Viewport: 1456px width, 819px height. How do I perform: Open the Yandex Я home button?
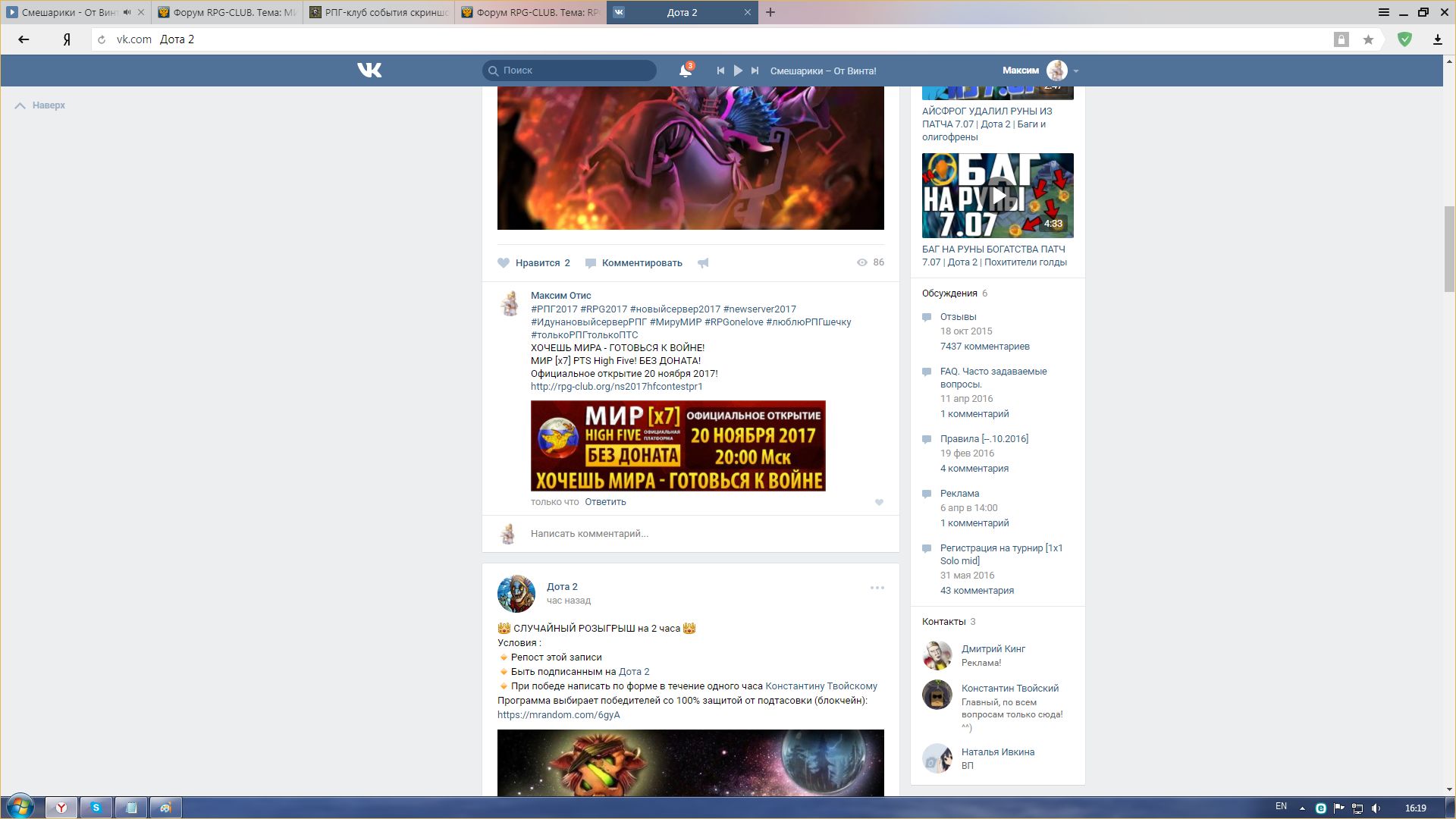[67, 39]
